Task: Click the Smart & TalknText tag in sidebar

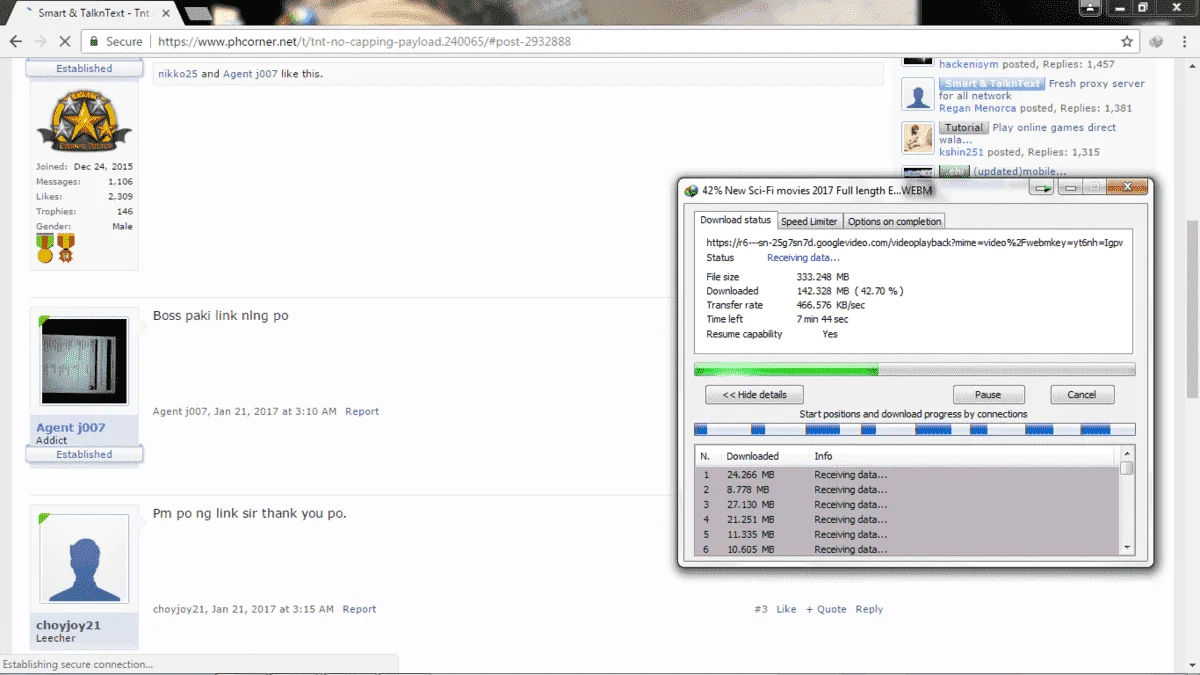Action: (x=991, y=84)
